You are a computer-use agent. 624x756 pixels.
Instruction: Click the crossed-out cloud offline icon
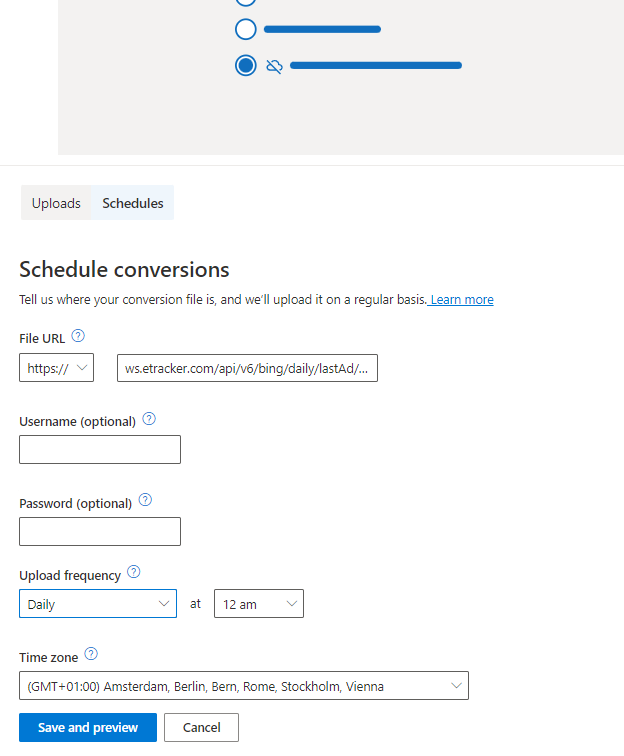coord(274,66)
